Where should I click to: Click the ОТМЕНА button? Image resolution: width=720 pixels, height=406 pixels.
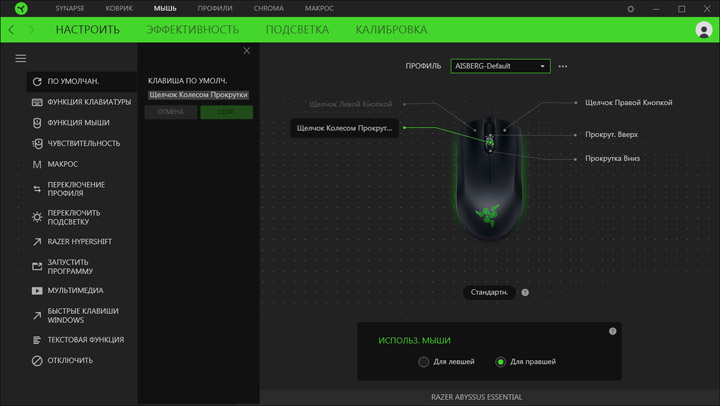point(171,112)
